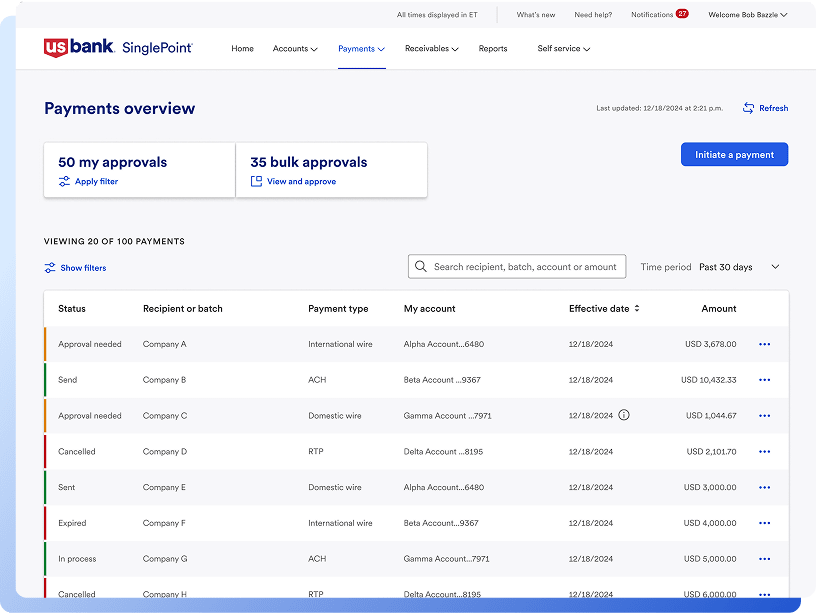Expand the Receivables navigation menu
Image resolution: width=816 pixels, height=613 pixels.
(432, 48)
